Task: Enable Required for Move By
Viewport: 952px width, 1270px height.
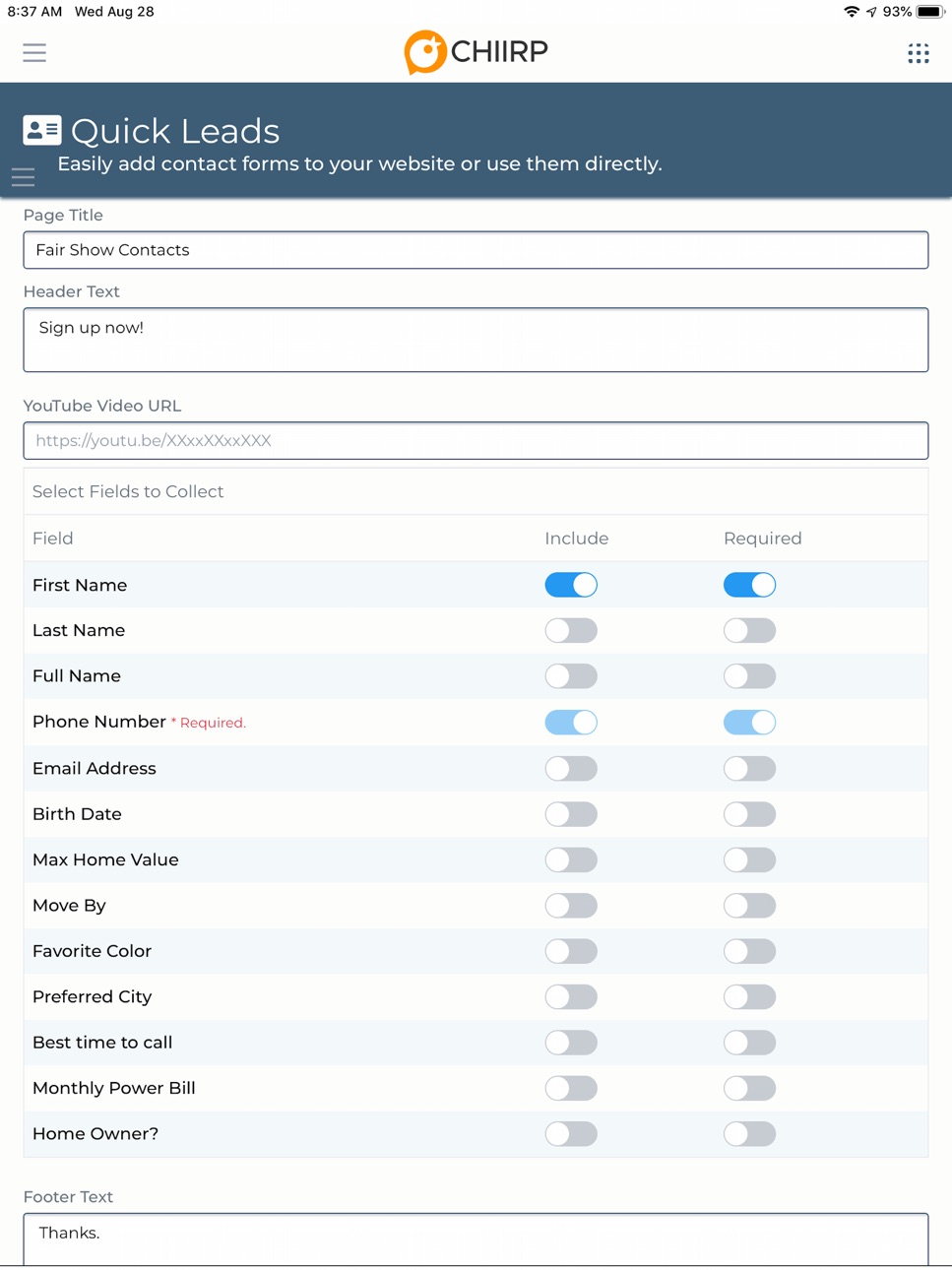Action: point(749,906)
